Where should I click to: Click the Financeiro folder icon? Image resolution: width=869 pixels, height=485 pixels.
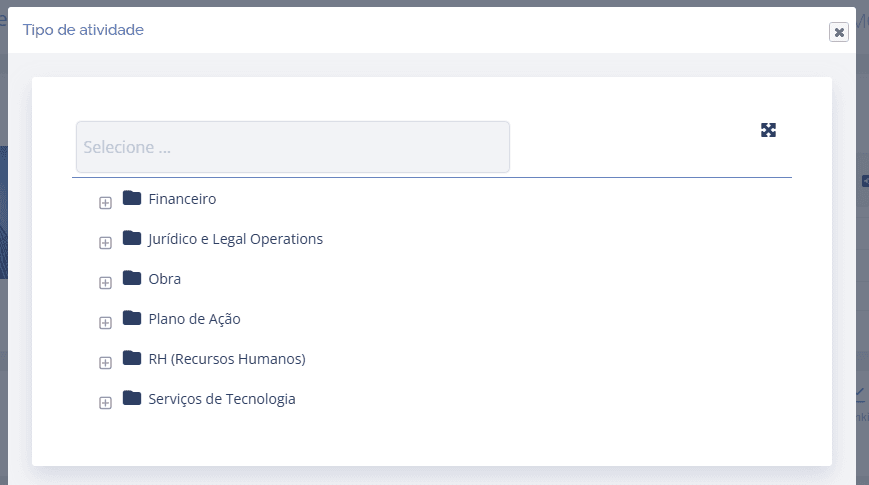click(132, 198)
